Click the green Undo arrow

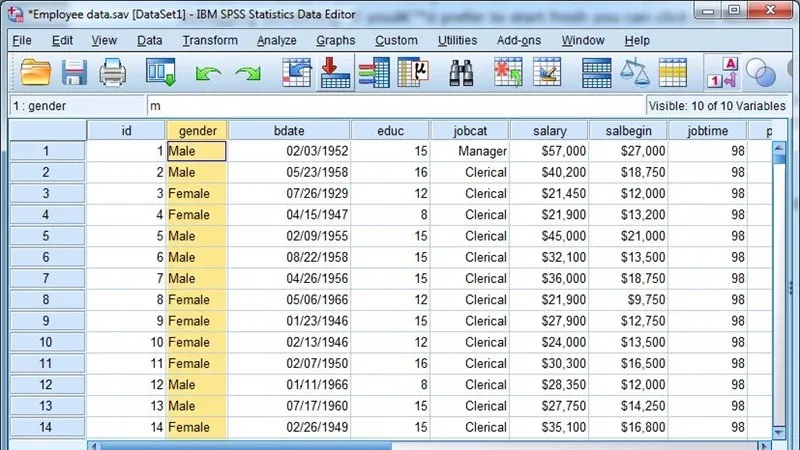(x=208, y=74)
